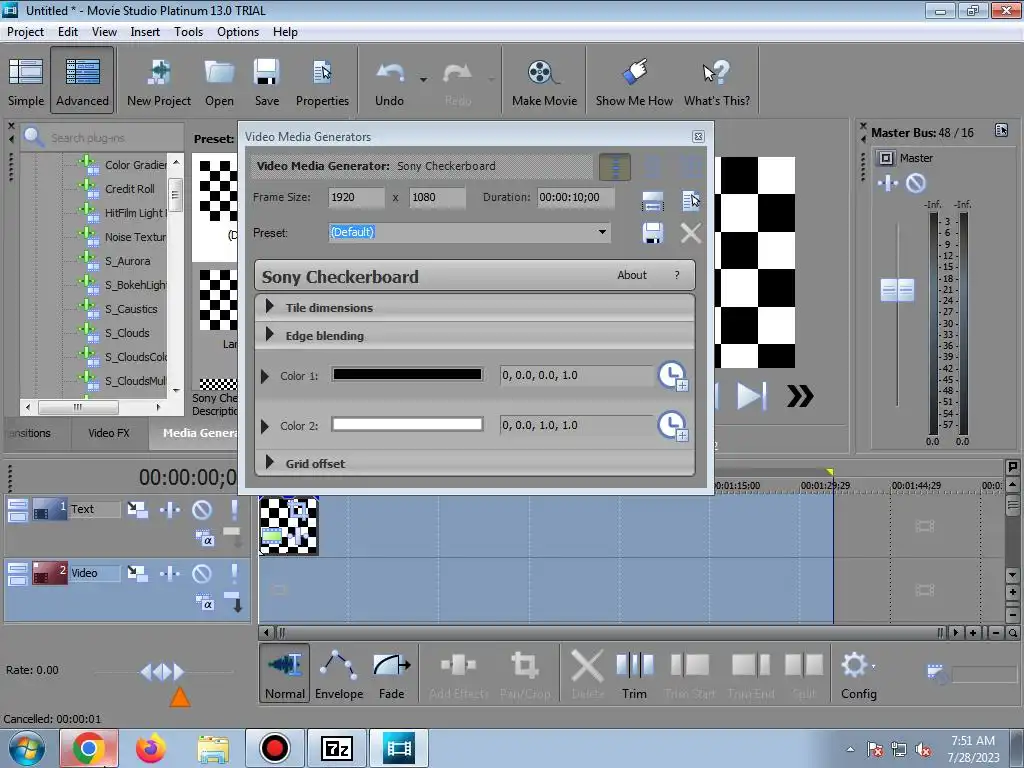Image resolution: width=1024 pixels, height=768 pixels.
Task: Expand Tile dimensions section
Action: [x=269, y=306]
